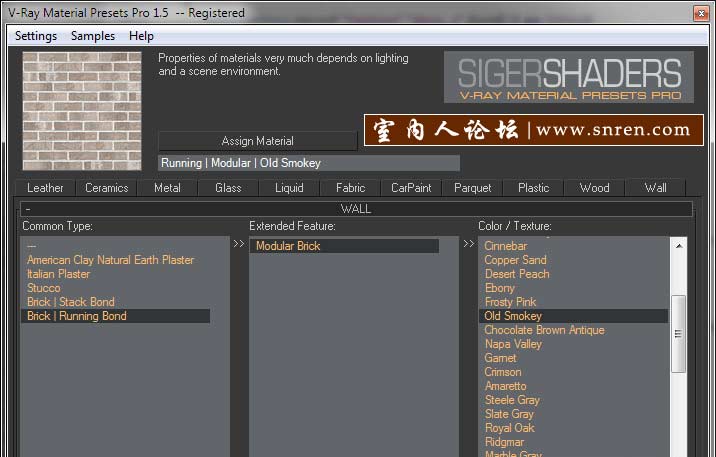Image resolution: width=716 pixels, height=457 pixels.
Task: Select Stucco in Common Type list
Action: (x=43, y=288)
